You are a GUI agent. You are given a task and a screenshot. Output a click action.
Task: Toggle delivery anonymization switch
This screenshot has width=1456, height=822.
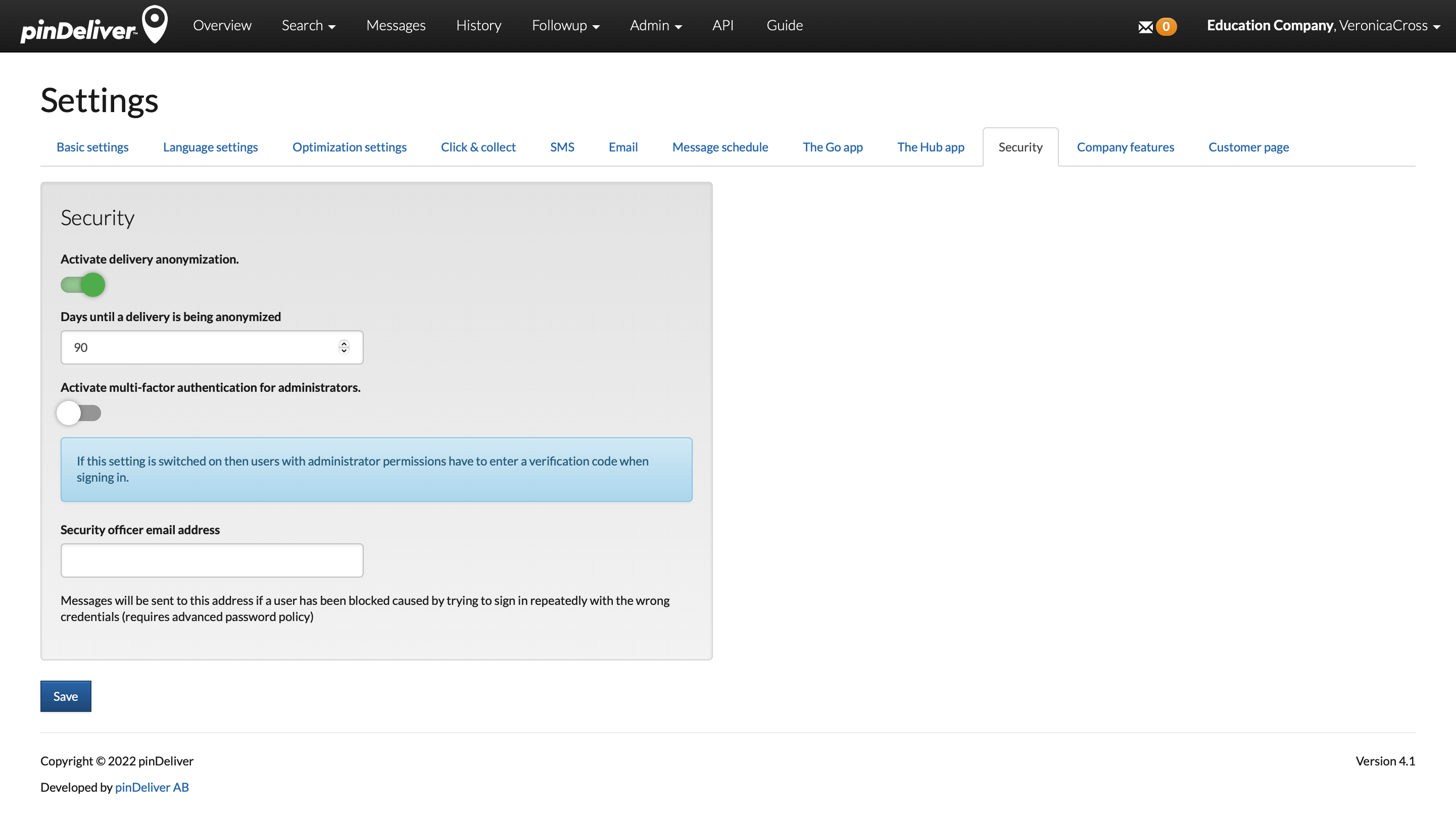coord(82,284)
